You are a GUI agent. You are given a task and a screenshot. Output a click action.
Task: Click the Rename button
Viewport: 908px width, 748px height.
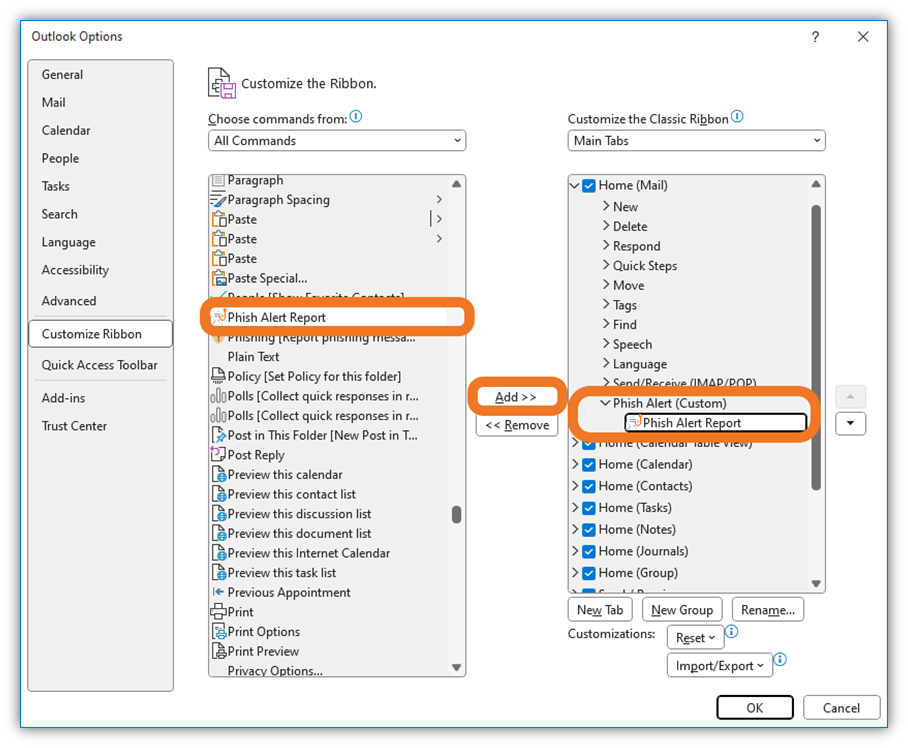[768, 610]
